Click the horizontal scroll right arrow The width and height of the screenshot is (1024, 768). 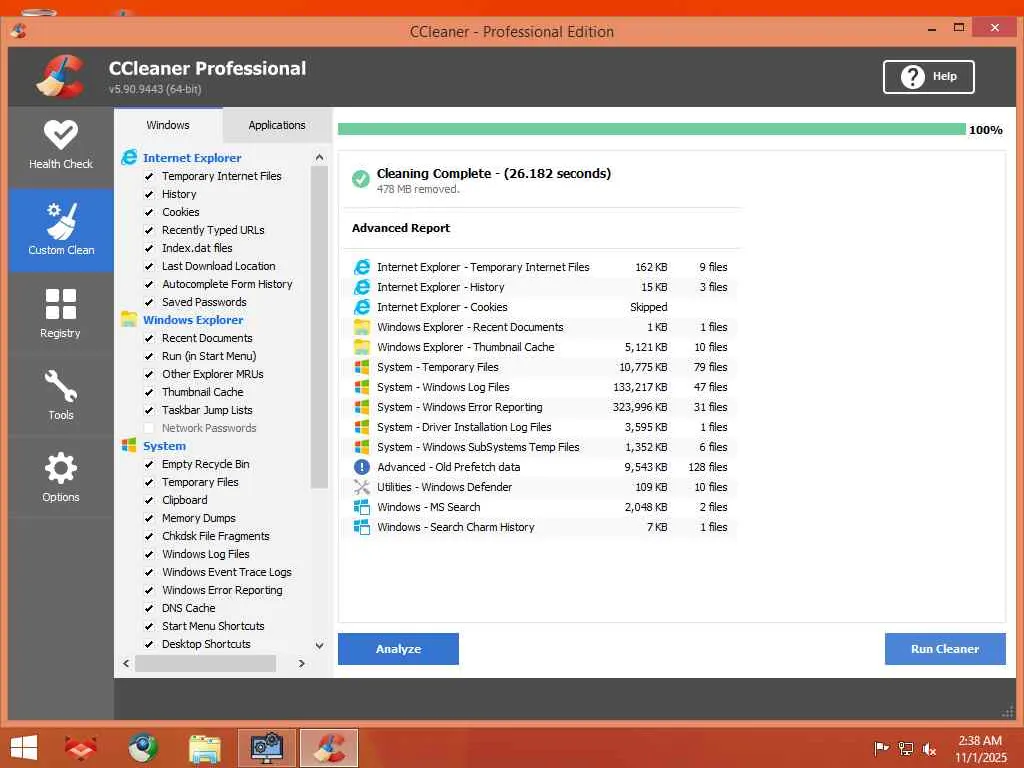[302, 664]
